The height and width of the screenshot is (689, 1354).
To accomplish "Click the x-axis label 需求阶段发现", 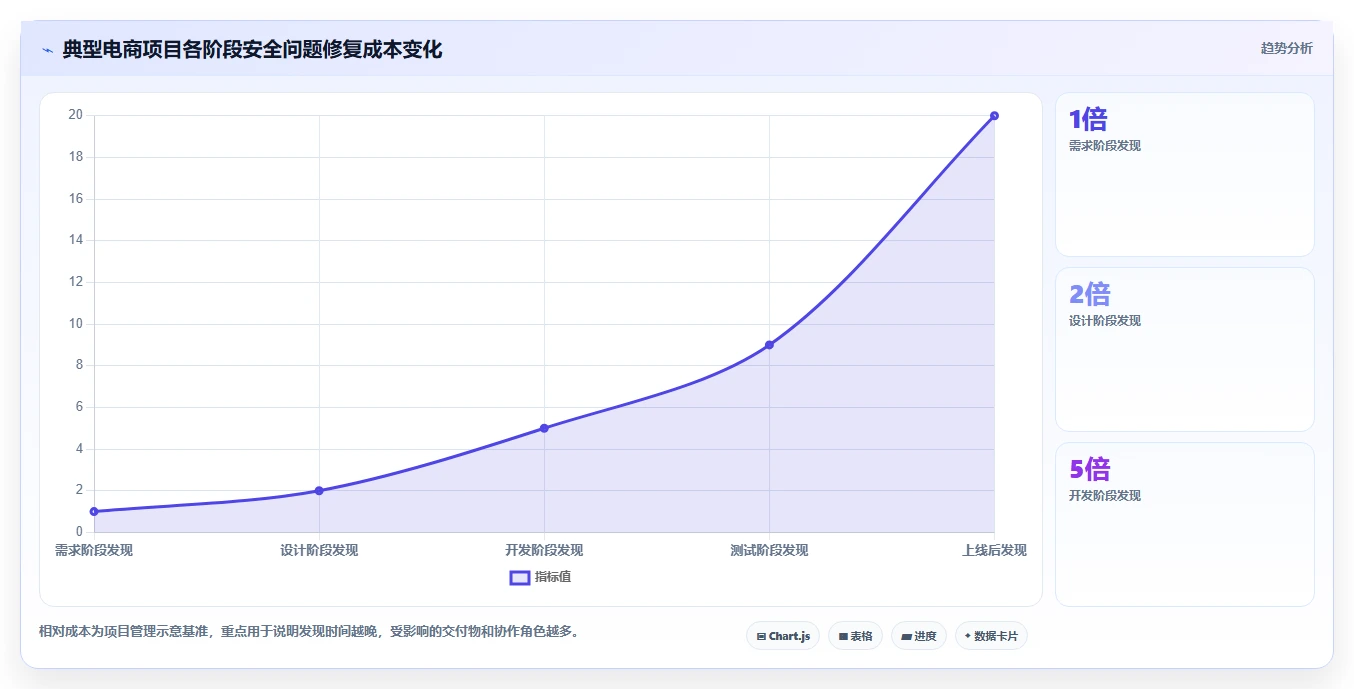I will (x=94, y=550).
